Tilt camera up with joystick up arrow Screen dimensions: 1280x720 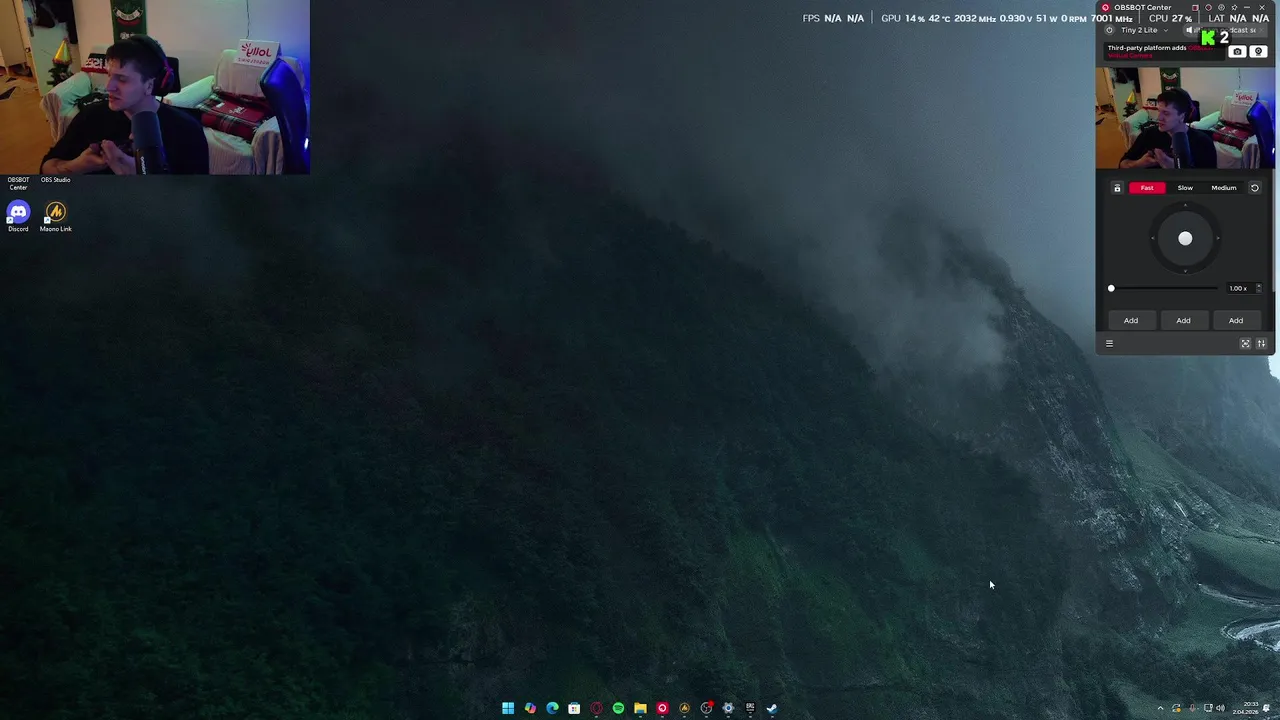click(x=1185, y=207)
